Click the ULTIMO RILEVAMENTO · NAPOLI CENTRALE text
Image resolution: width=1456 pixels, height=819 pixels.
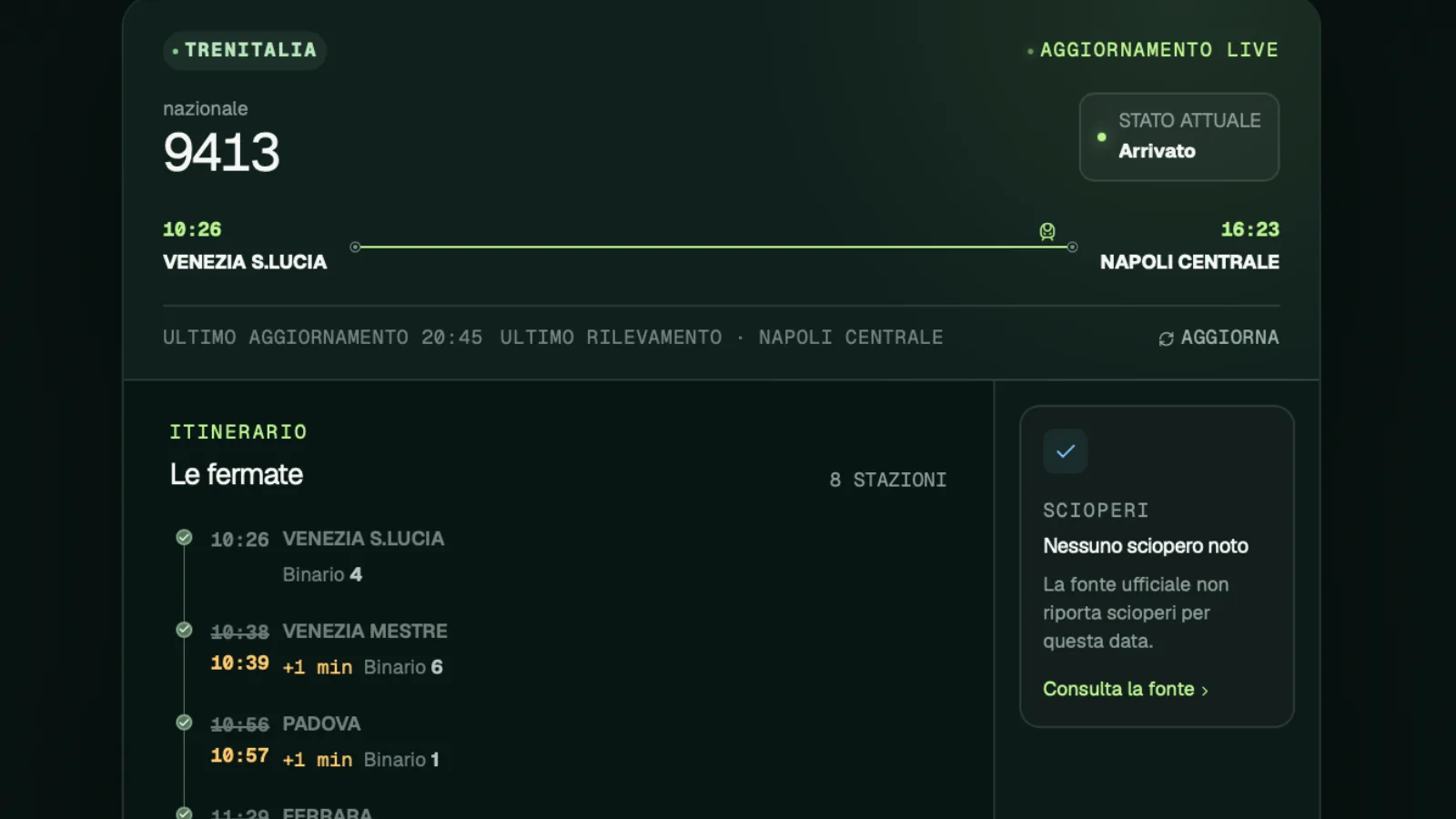[722, 338]
